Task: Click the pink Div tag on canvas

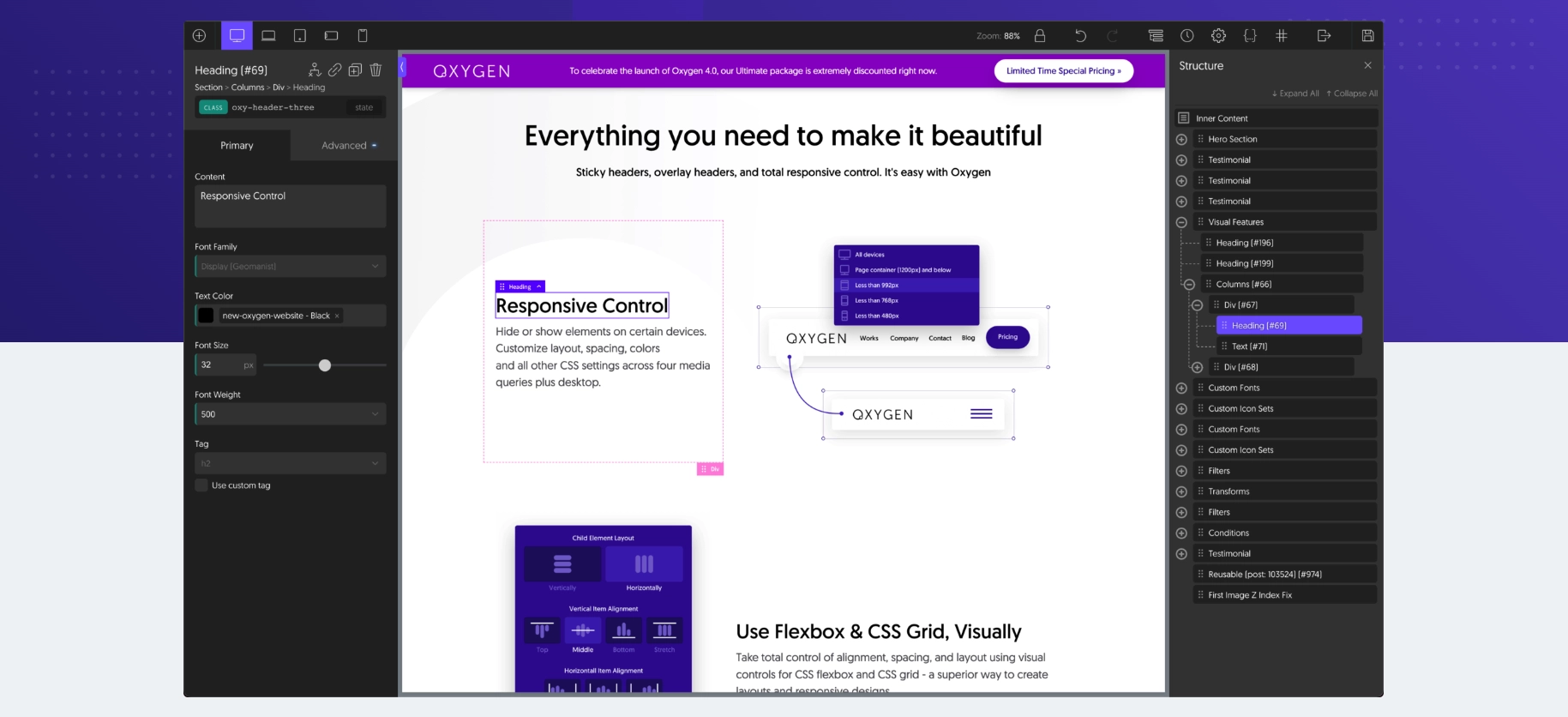Action: (x=710, y=469)
